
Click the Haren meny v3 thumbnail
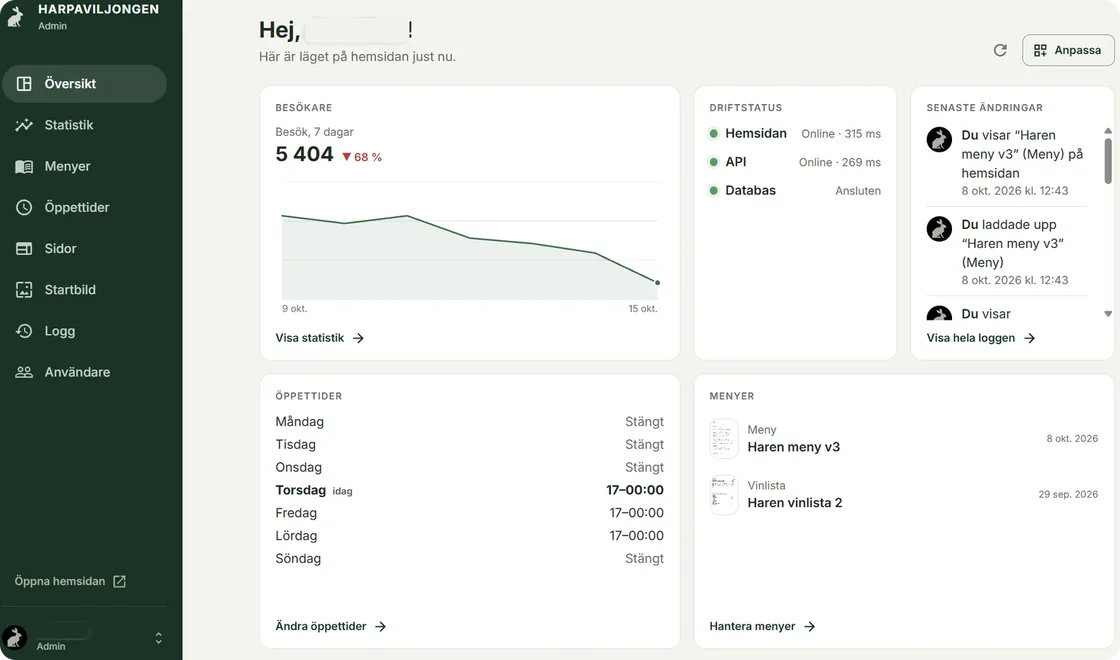[724, 439]
